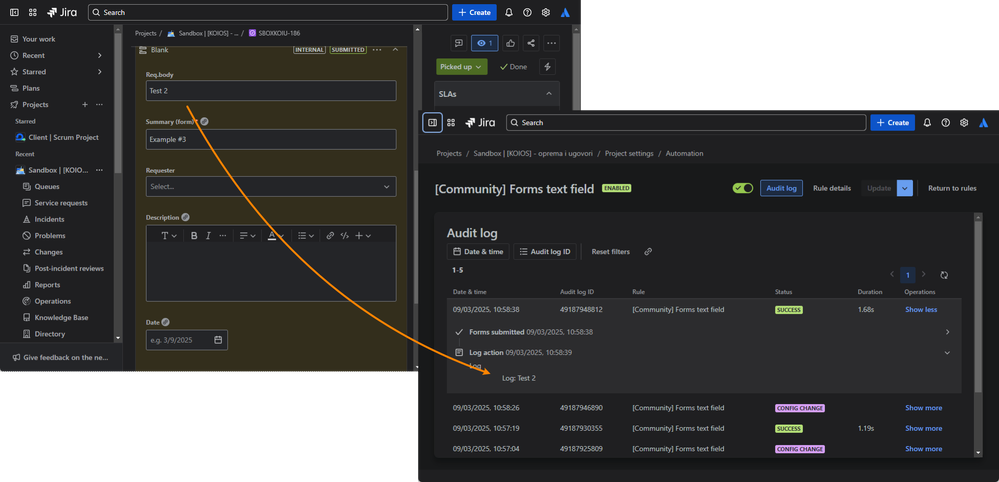999x482 pixels.
Task: Open Queues in the project sidebar
Action: 47,186
